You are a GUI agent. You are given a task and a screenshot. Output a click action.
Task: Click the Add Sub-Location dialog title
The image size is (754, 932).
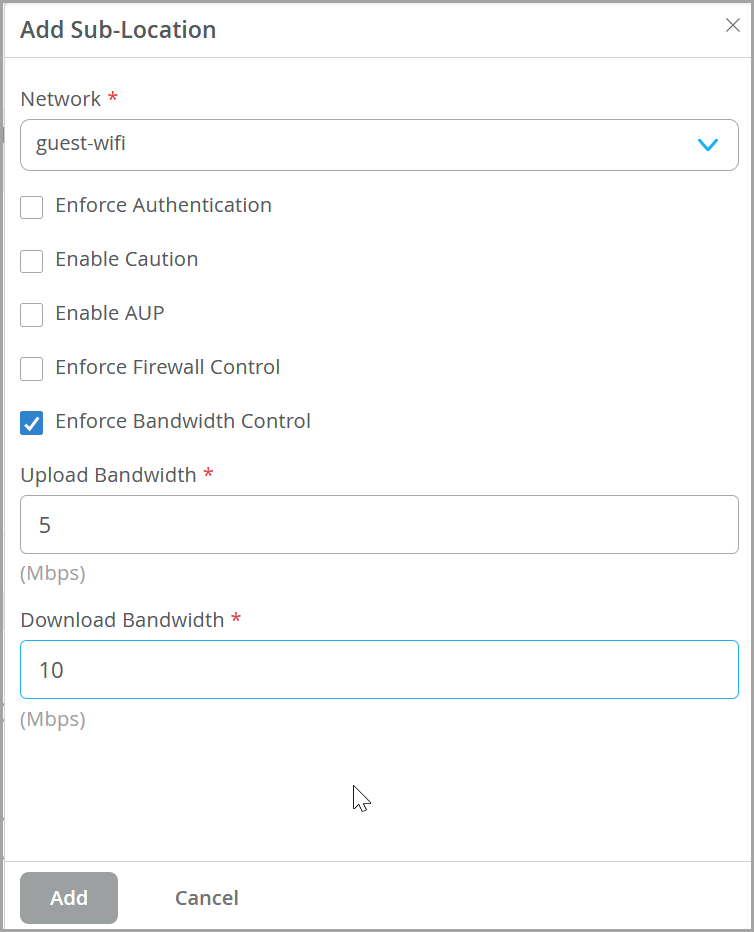click(118, 30)
